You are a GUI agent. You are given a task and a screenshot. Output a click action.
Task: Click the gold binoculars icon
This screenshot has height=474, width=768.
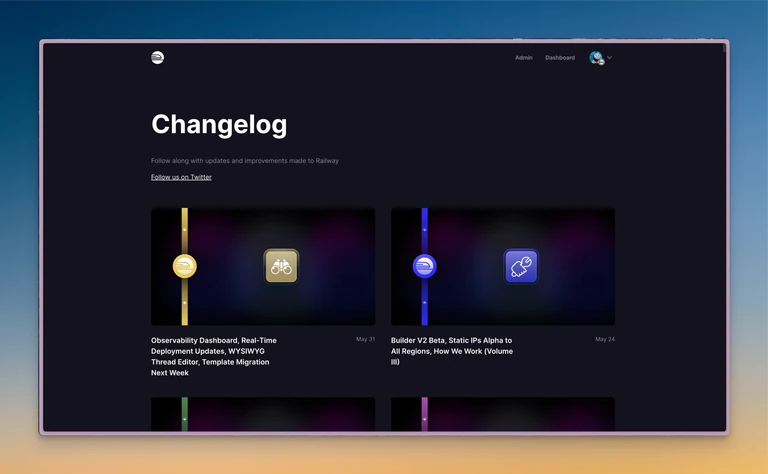click(281, 266)
